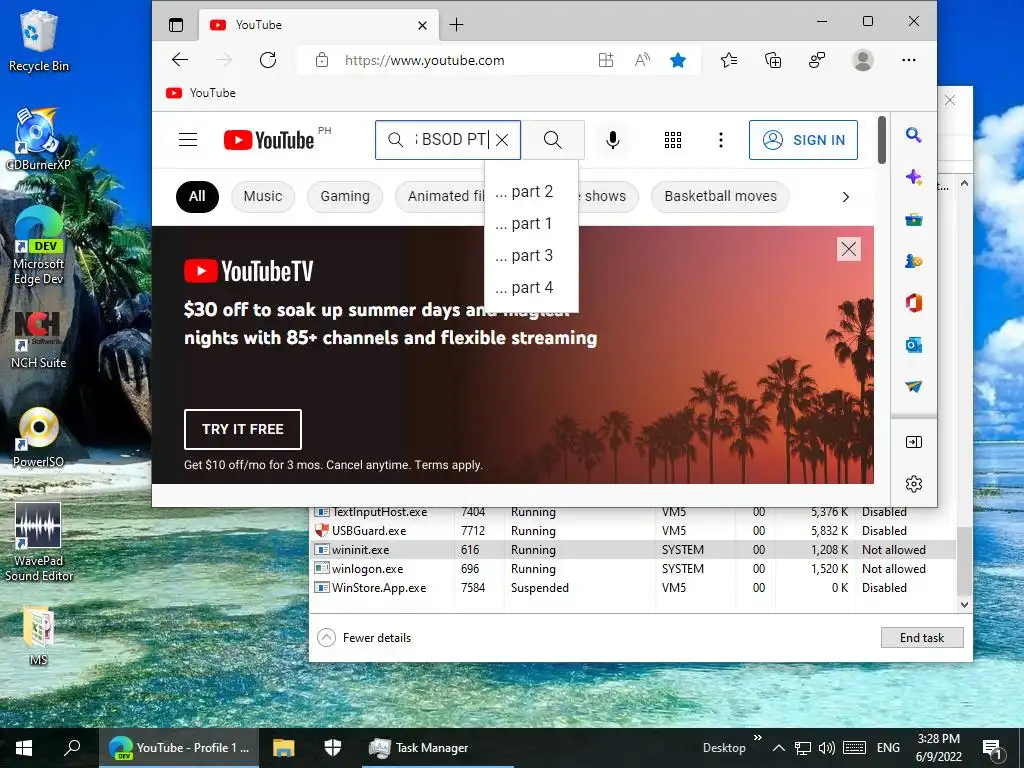This screenshot has height=768, width=1024.
Task: Select the All filter chip
Action: 197,197
